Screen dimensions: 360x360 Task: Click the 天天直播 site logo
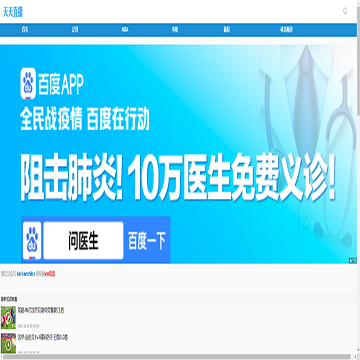(13, 12)
